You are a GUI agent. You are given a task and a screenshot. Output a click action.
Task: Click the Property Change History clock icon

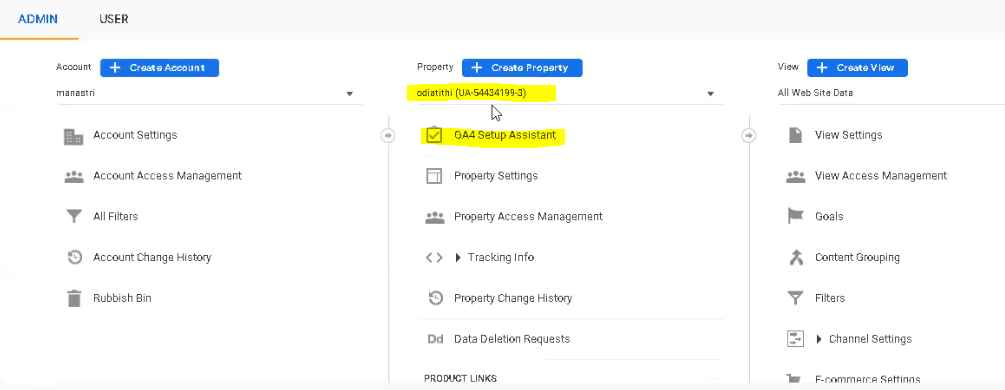(x=435, y=298)
